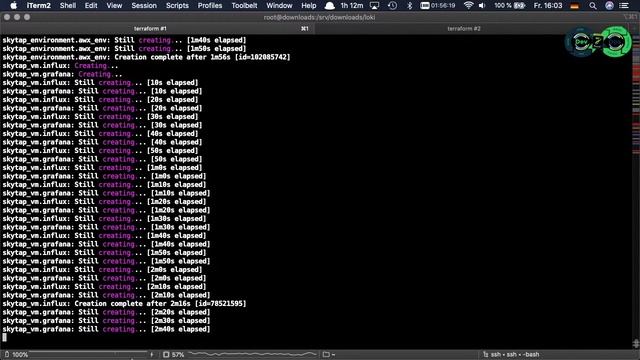Click the CPU usage graph in status bar
Viewport: 640px width, 360px height.
tap(252, 354)
